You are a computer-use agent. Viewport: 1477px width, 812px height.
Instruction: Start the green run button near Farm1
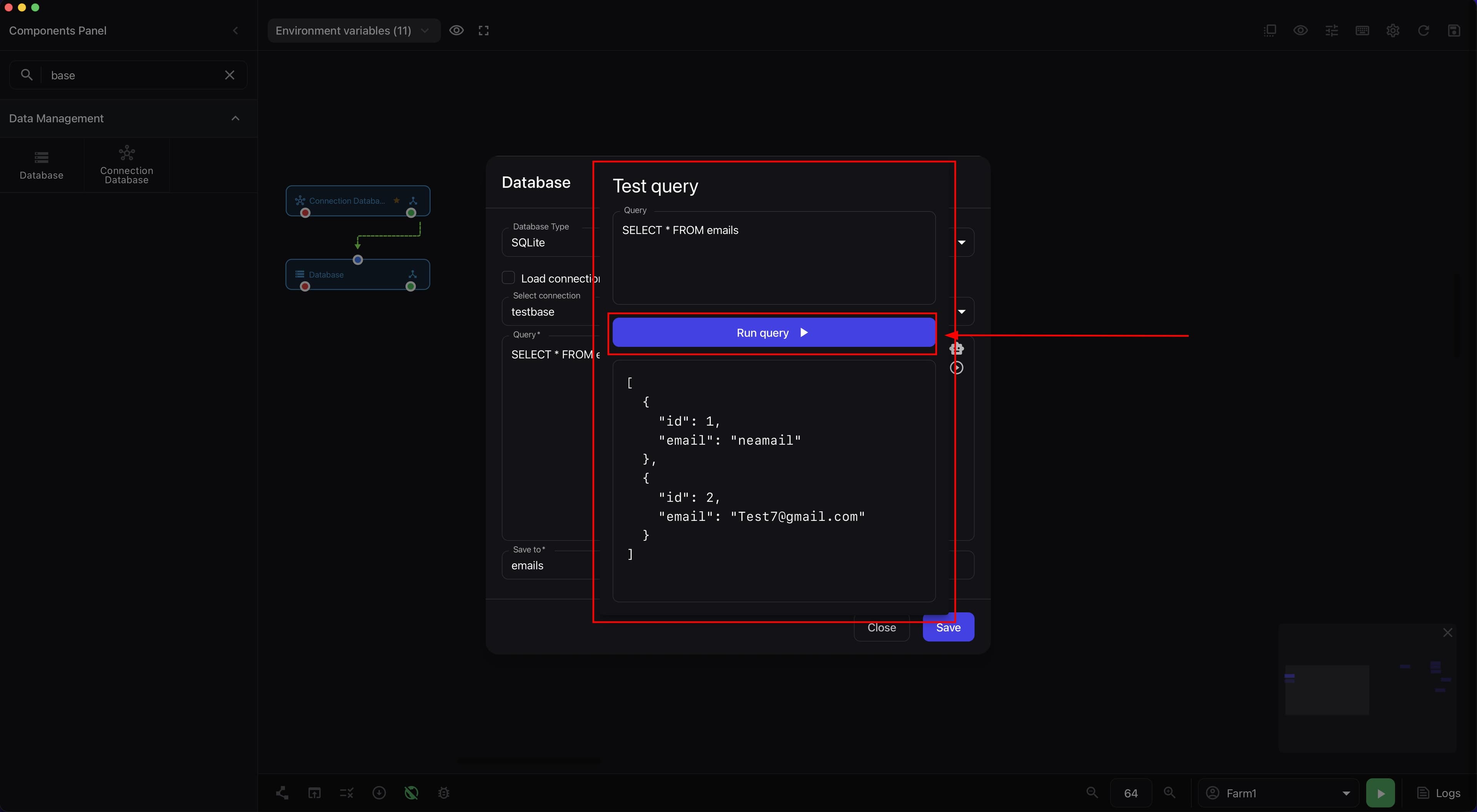click(1381, 793)
